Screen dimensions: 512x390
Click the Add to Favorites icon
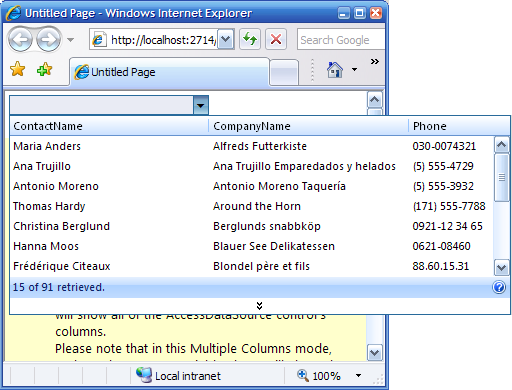coord(45,69)
